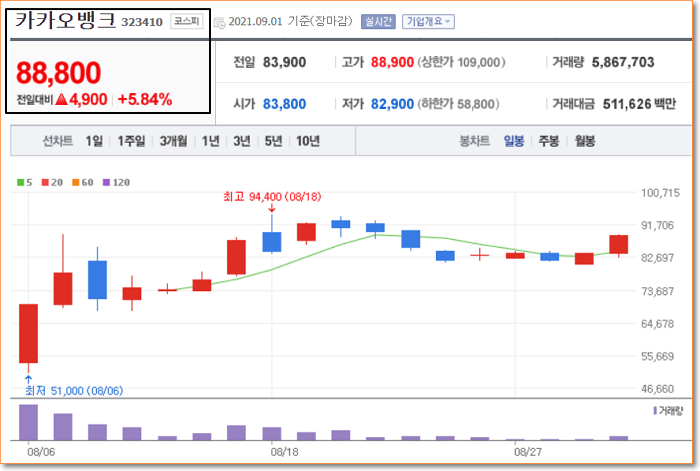Click the 46,660 price axis label
Screen dimensions: 700x471
pyautogui.click(x=657, y=388)
